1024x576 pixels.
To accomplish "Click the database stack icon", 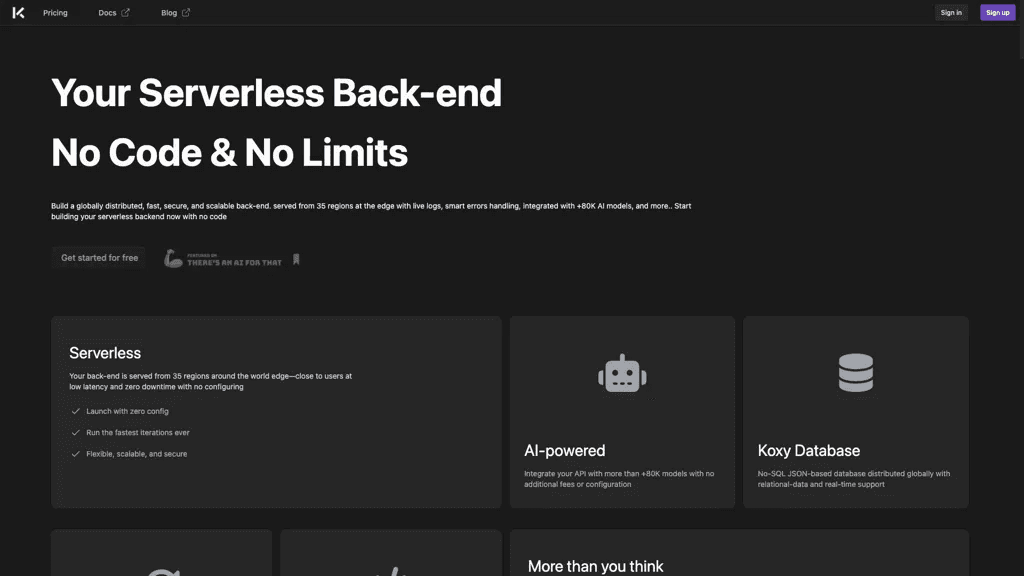I will (x=856, y=373).
